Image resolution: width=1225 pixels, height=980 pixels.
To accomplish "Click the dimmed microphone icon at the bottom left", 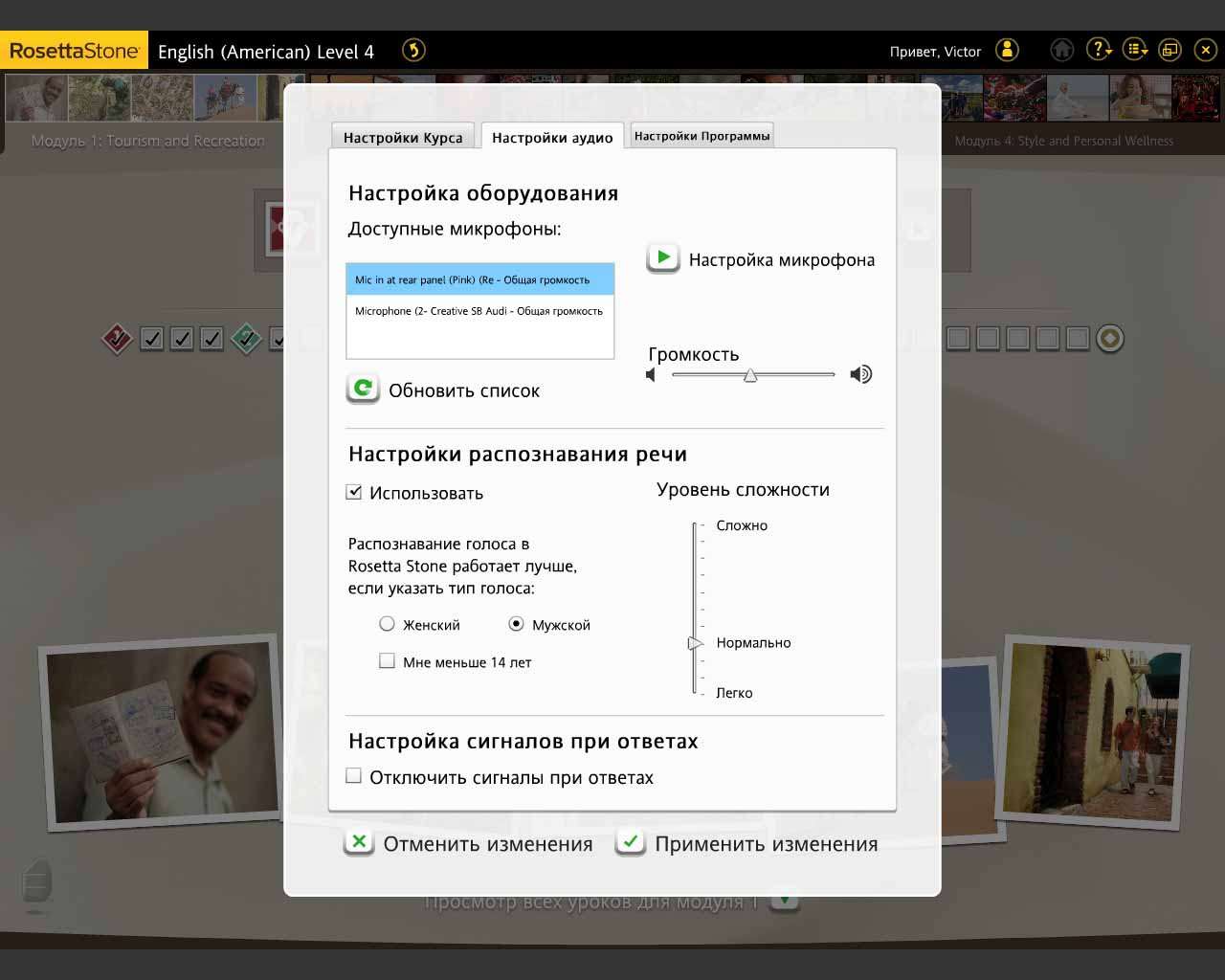I will pyautogui.click(x=36, y=881).
